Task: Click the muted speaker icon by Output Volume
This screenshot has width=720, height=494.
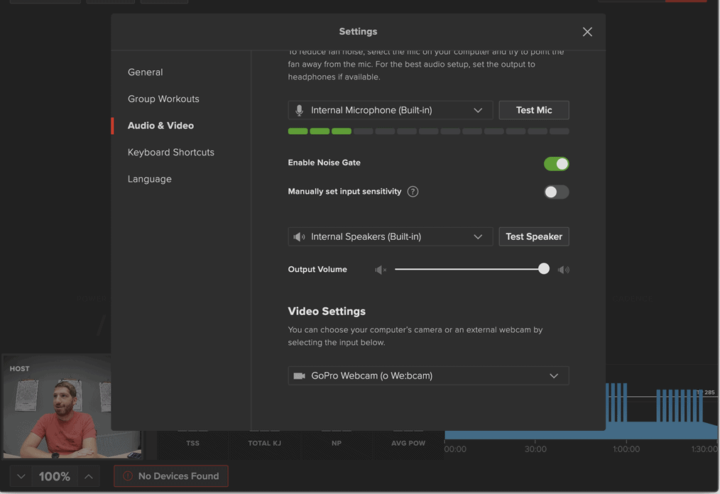Action: tap(381, 270)
